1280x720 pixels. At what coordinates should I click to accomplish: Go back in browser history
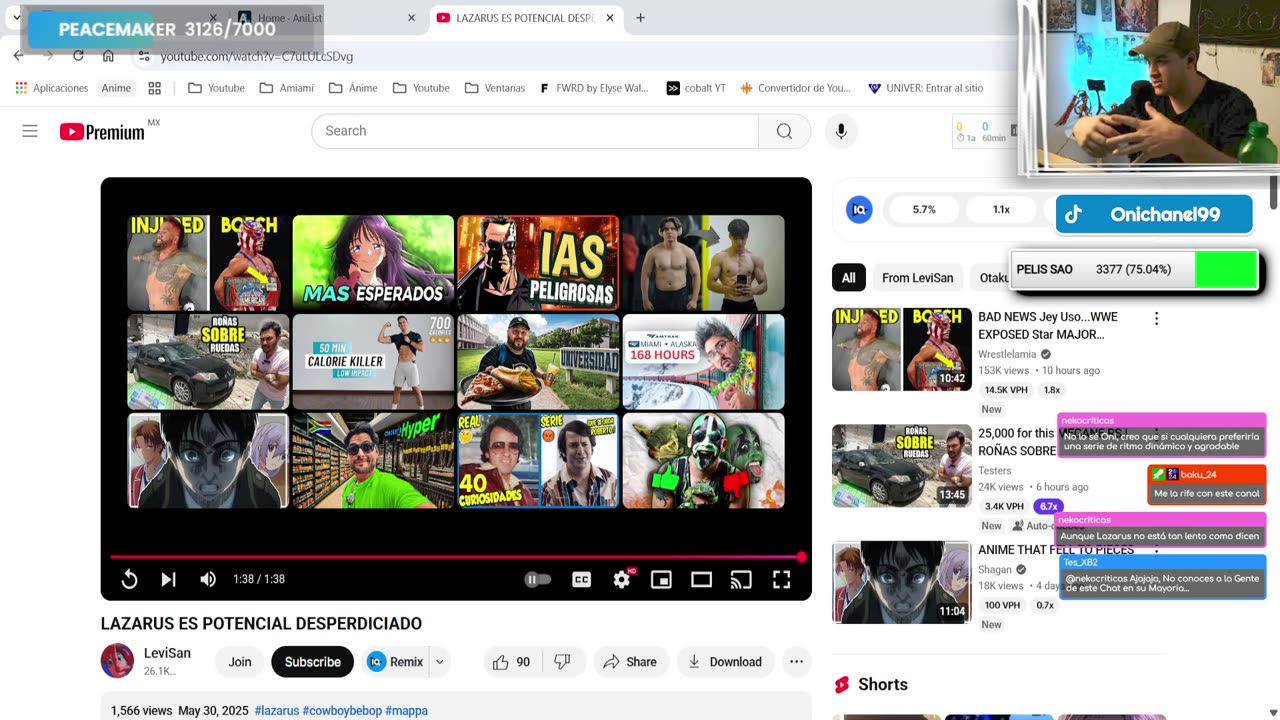pyautogui.click(x=19, y=56)
